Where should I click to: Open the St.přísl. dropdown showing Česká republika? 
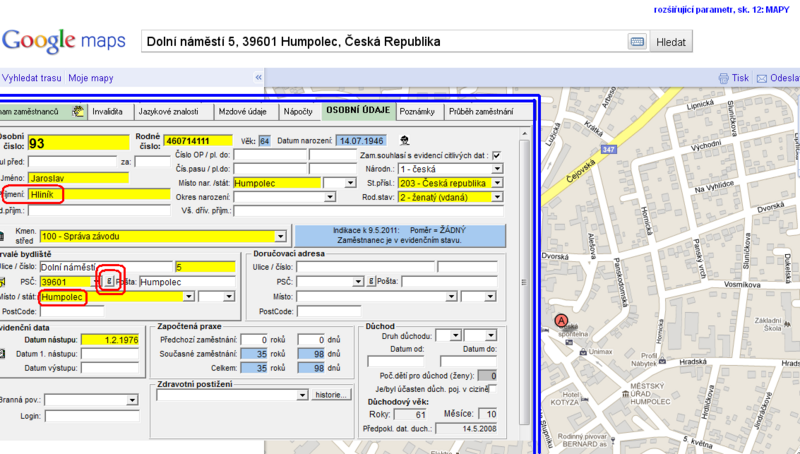(x=497, y=183)
